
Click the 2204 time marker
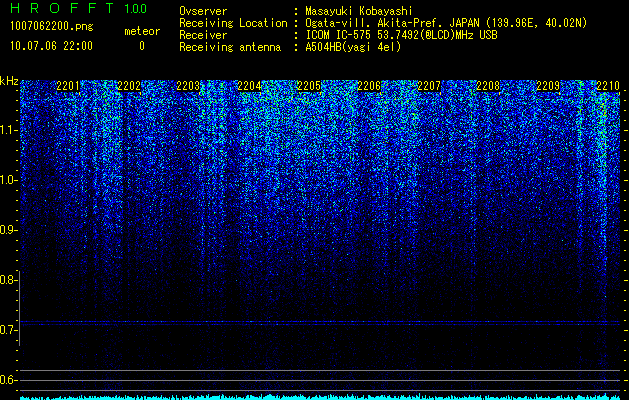tap(249, 85)
